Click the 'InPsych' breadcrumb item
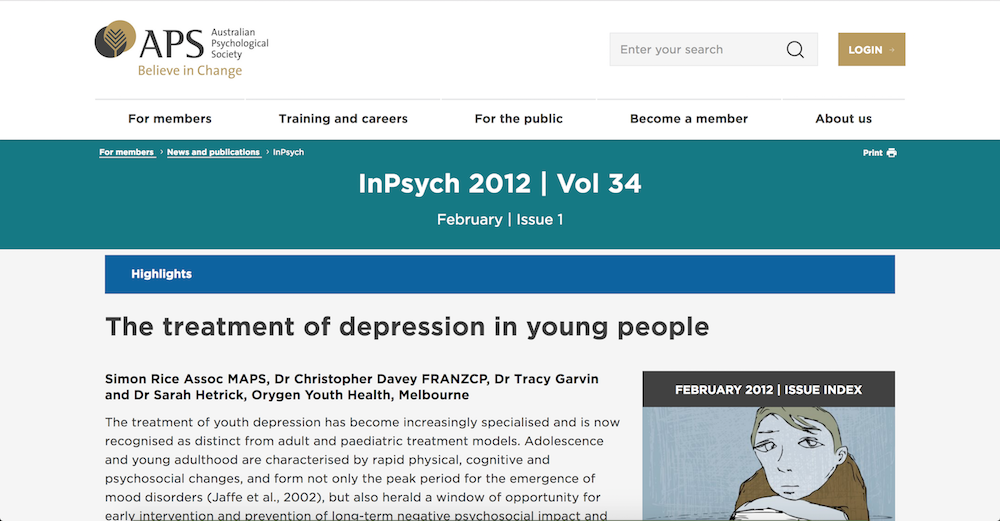Viewport: 1000px width, 521px height. (288, 153)
